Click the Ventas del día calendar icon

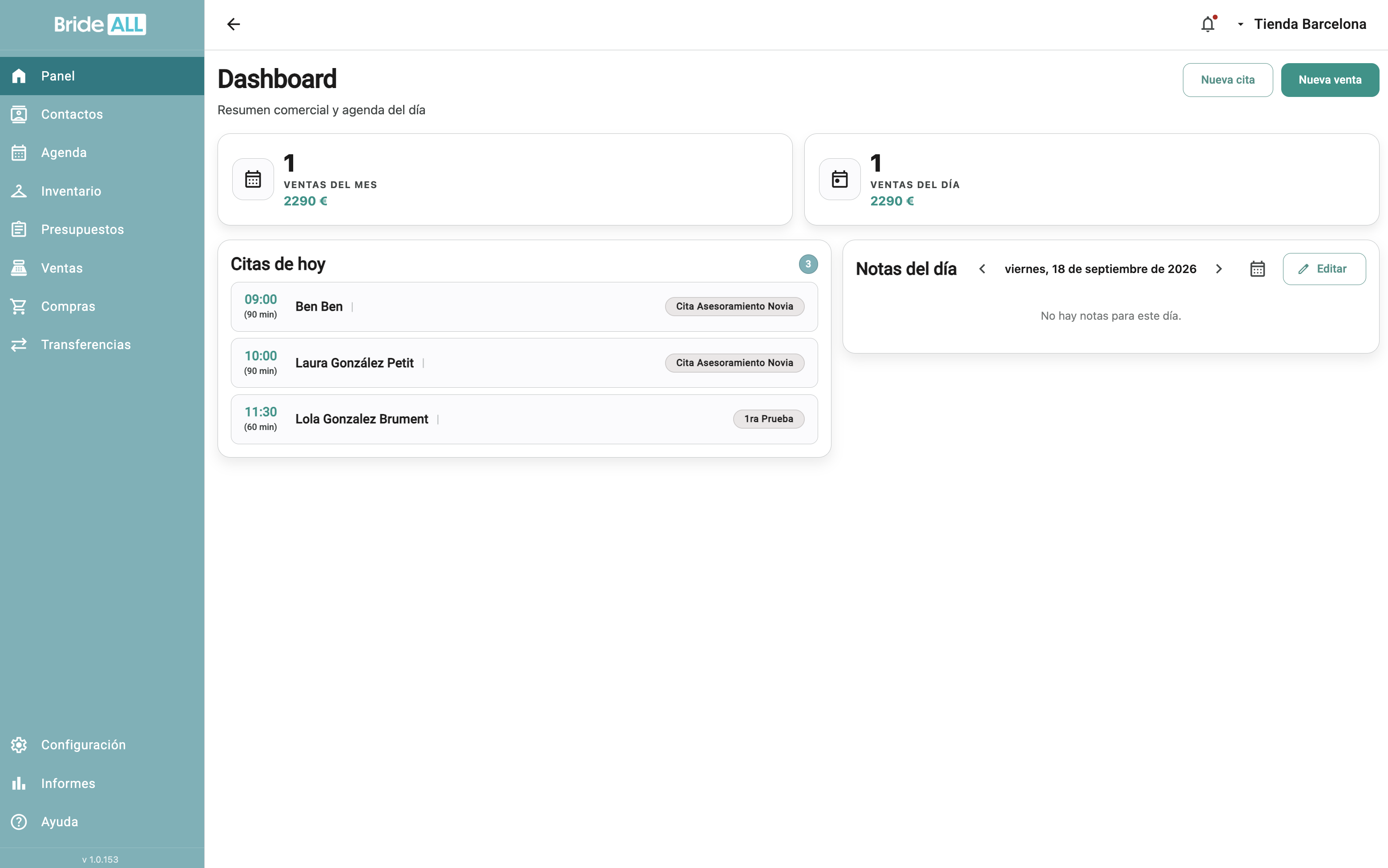point(839,179)
